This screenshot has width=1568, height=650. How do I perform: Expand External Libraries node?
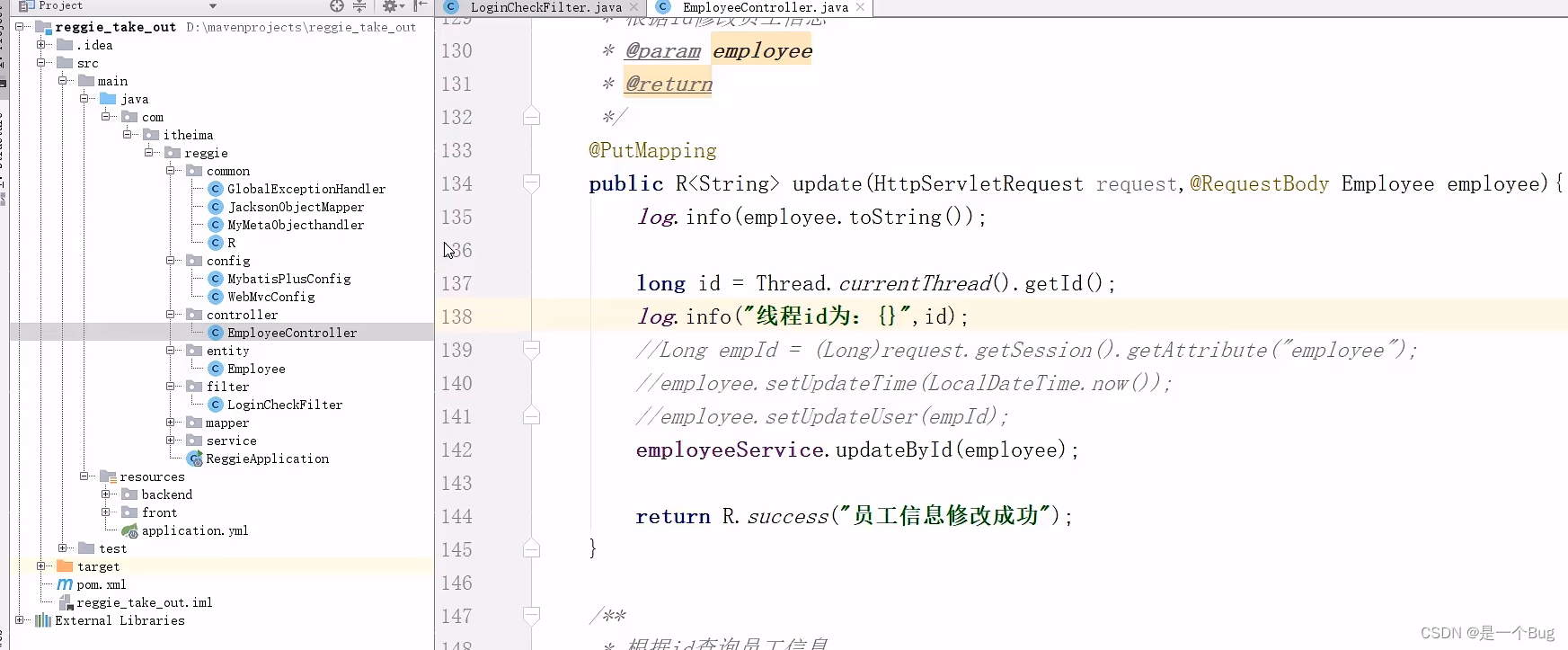click(20, 620)
